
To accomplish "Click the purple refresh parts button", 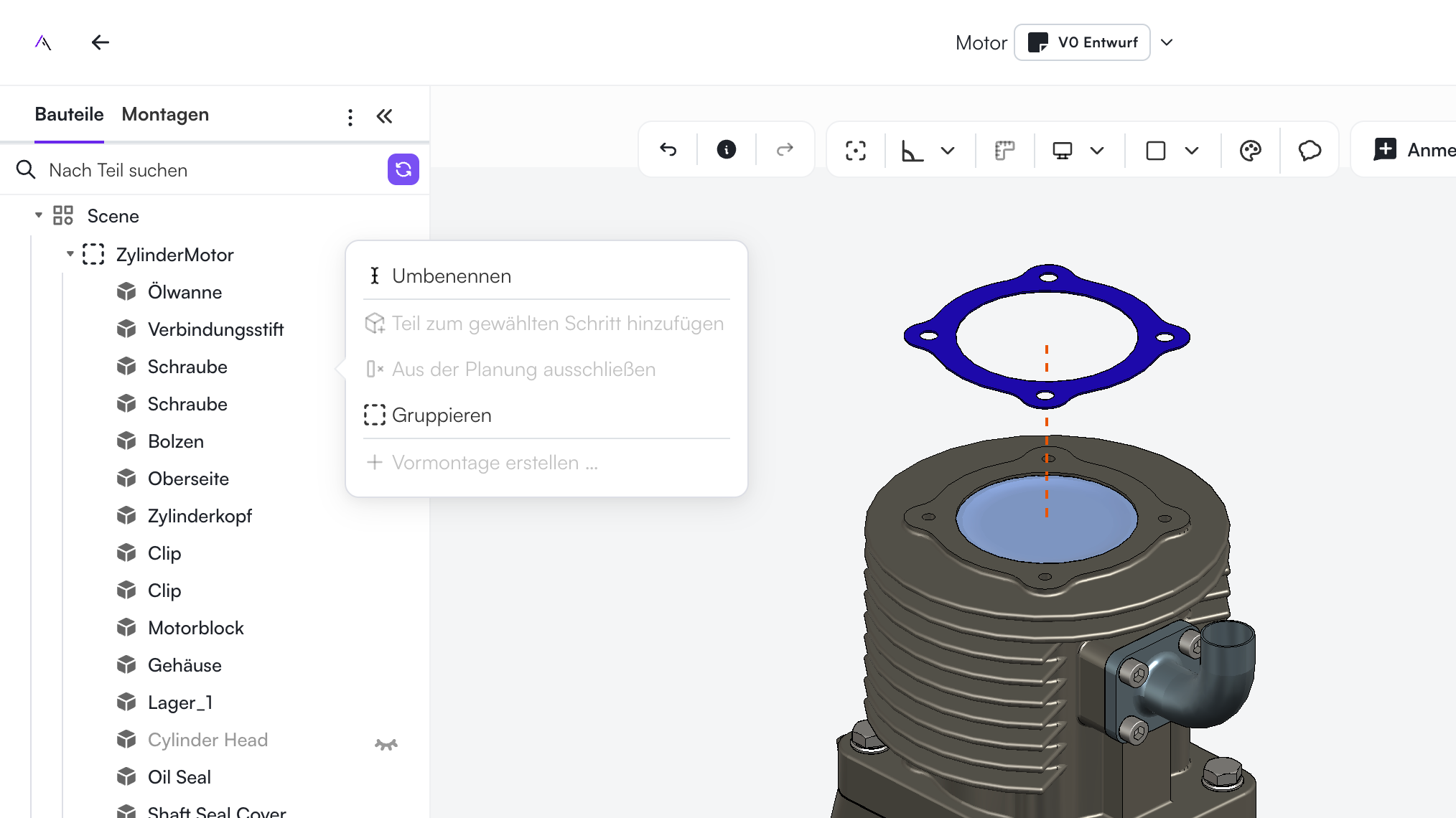I will click(403, 170).
